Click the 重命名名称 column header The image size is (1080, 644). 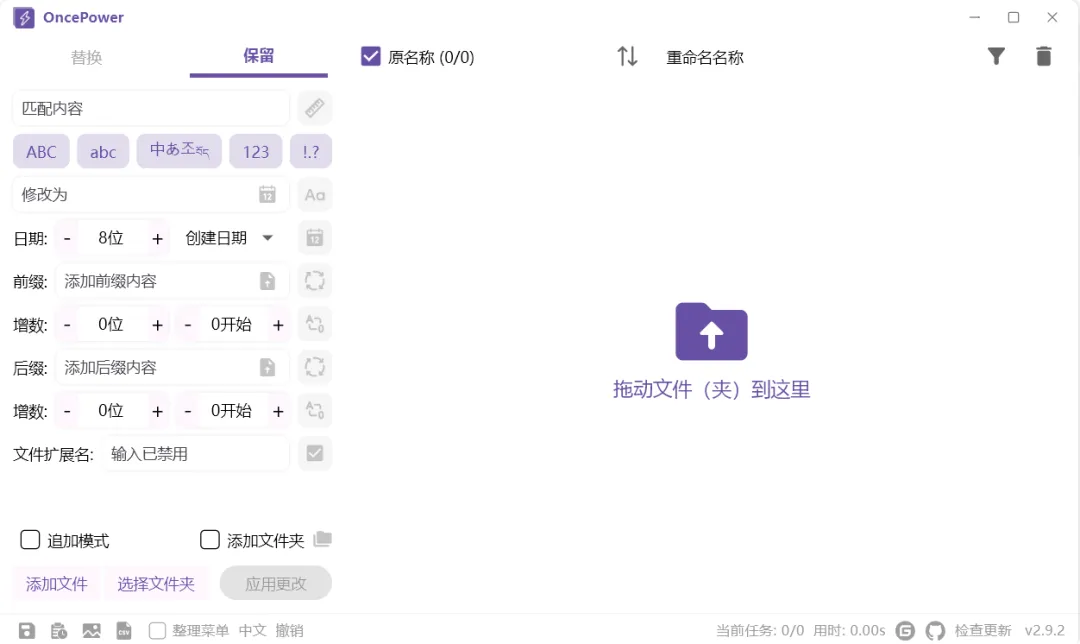(x=705, y=58)
